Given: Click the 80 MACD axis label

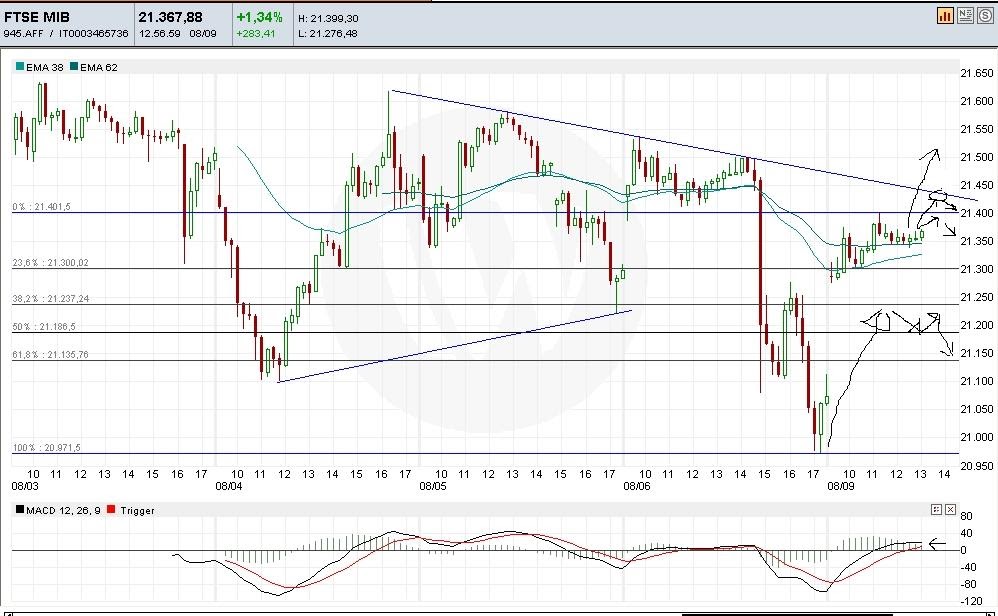Looking at the screenshot, I should (966, 516).
